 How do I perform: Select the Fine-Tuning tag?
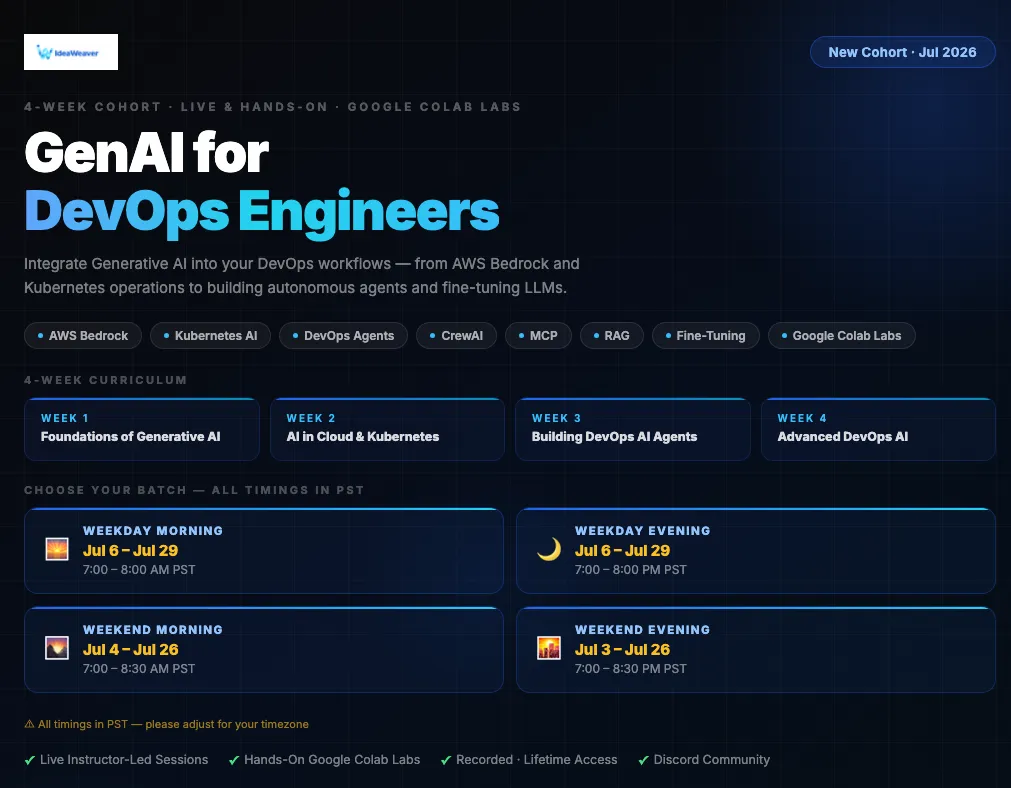[x=705, y=335]
